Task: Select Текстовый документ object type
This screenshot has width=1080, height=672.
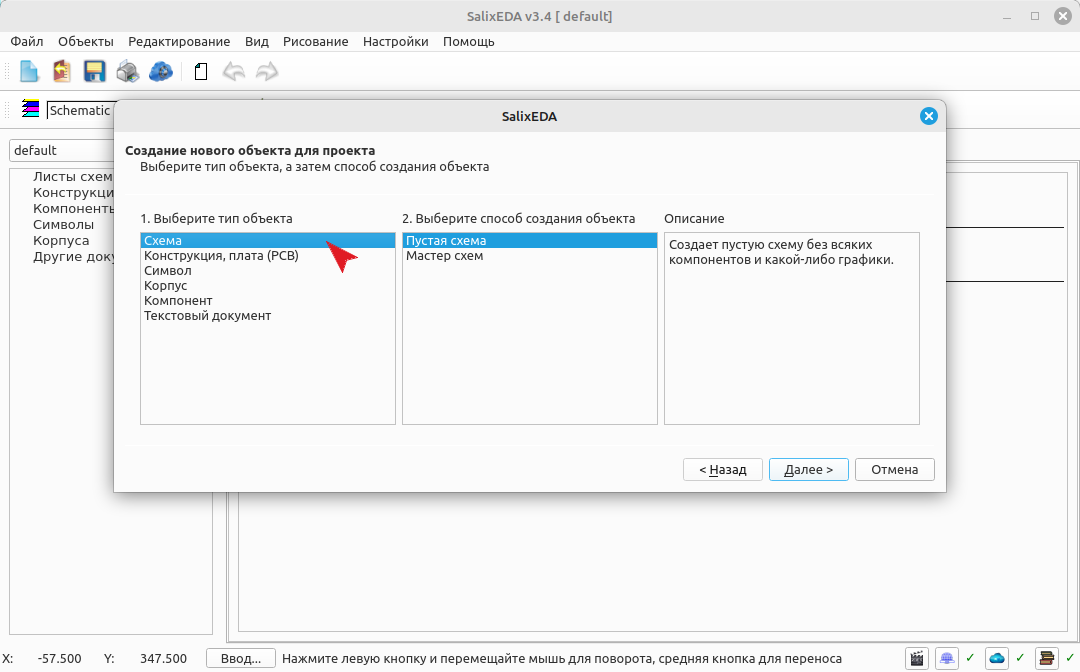Action: (268, 316)
